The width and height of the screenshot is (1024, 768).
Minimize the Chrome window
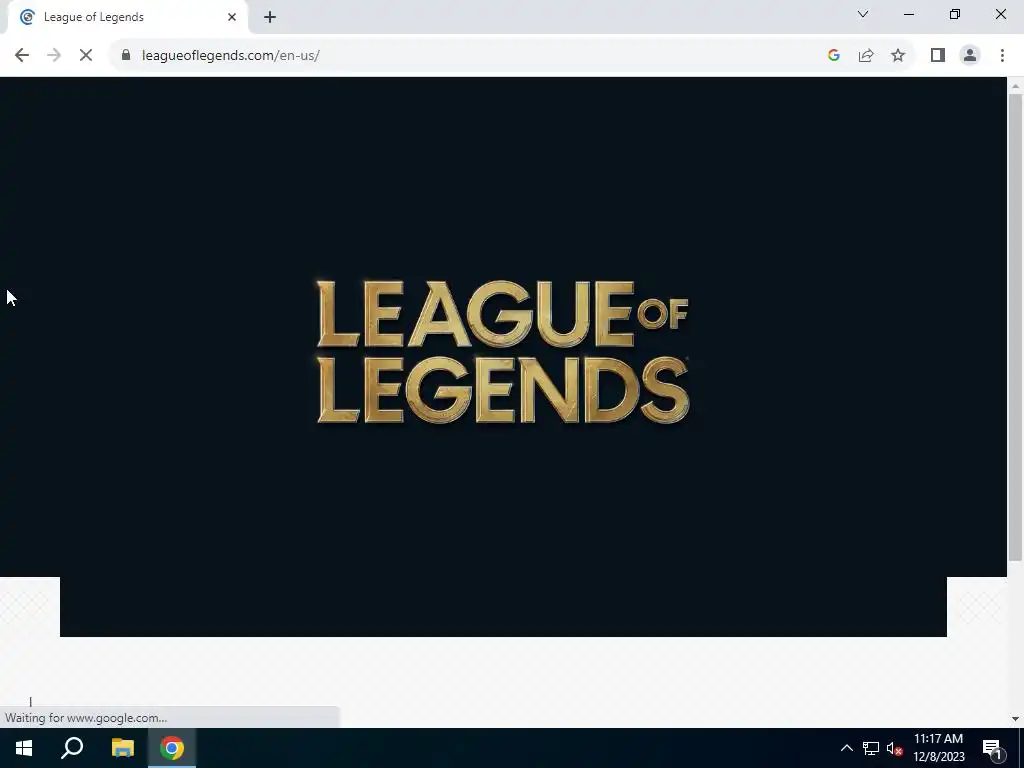point(909,14)
